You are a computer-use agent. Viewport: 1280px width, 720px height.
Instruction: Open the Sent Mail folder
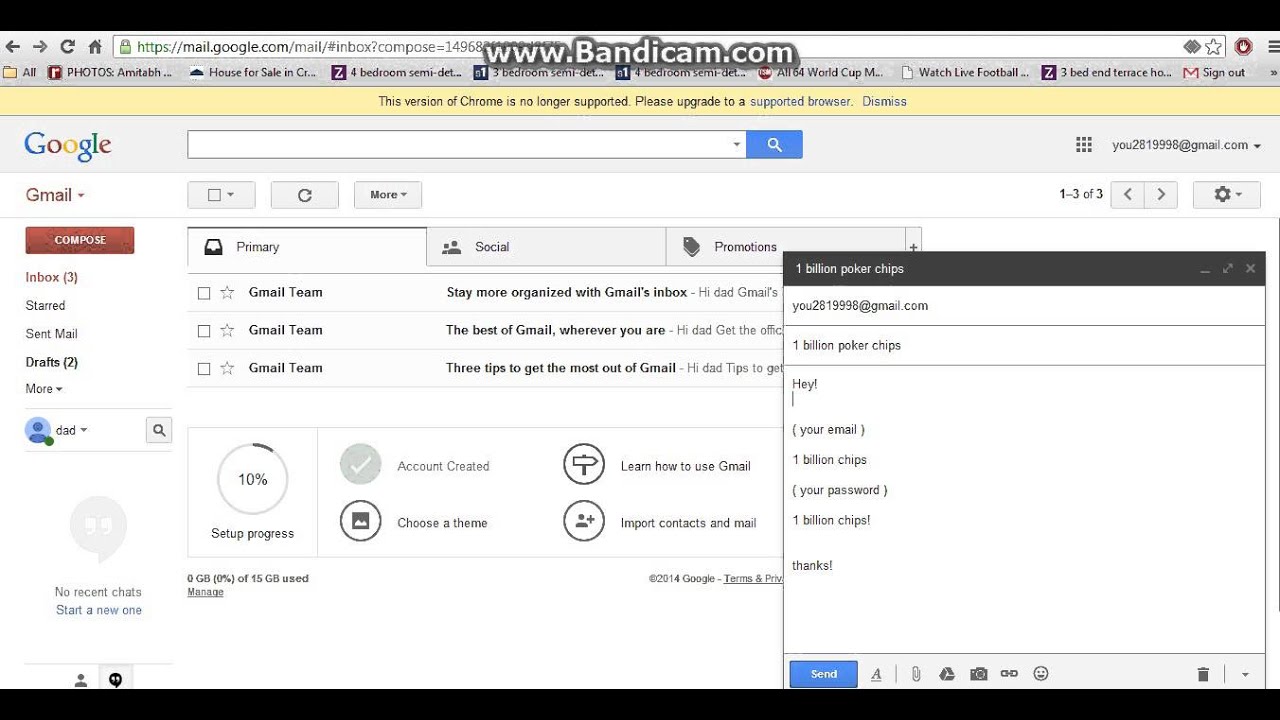[x=51, y=334]
